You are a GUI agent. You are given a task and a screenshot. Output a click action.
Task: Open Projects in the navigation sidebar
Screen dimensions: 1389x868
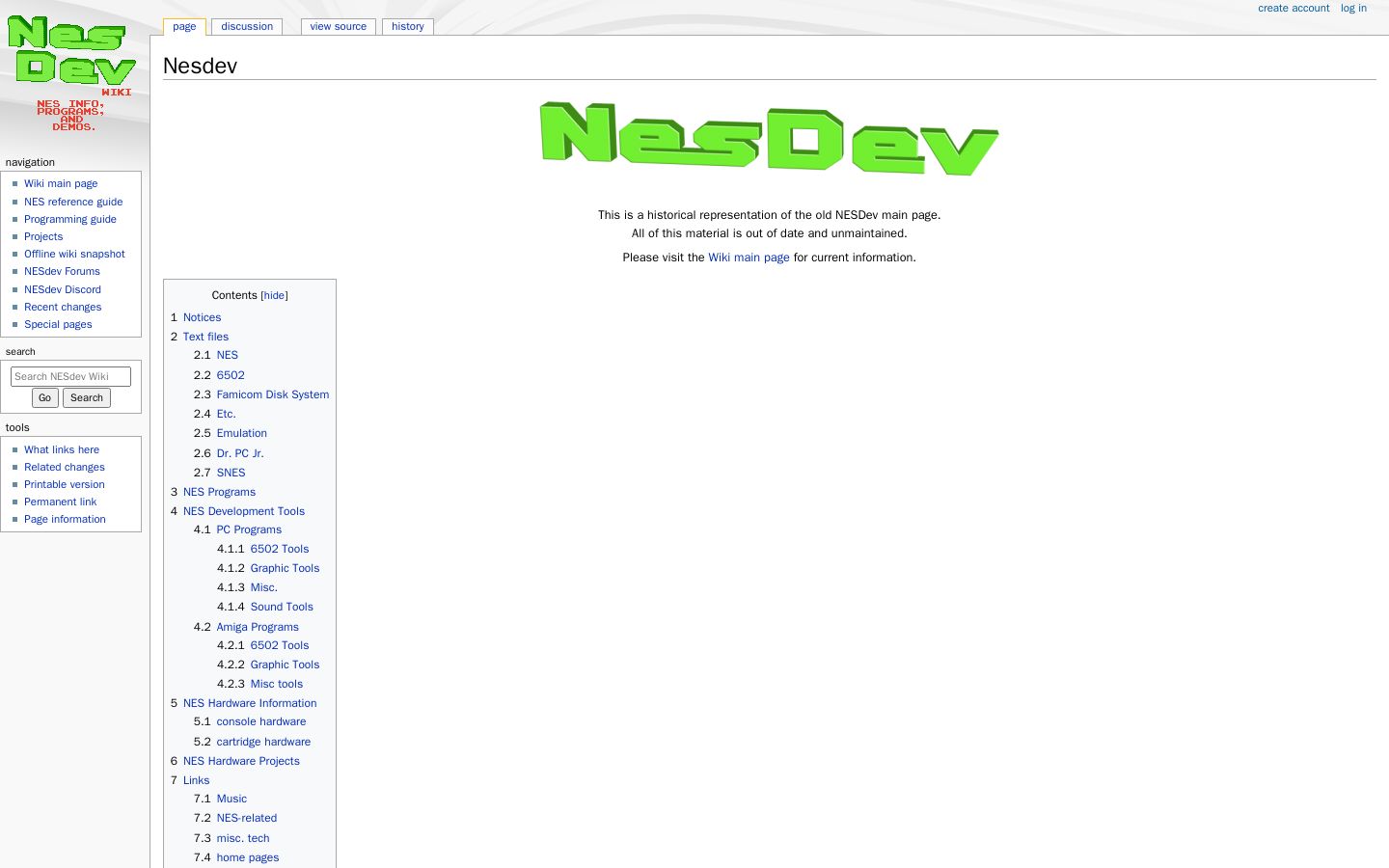coord(43,236)
